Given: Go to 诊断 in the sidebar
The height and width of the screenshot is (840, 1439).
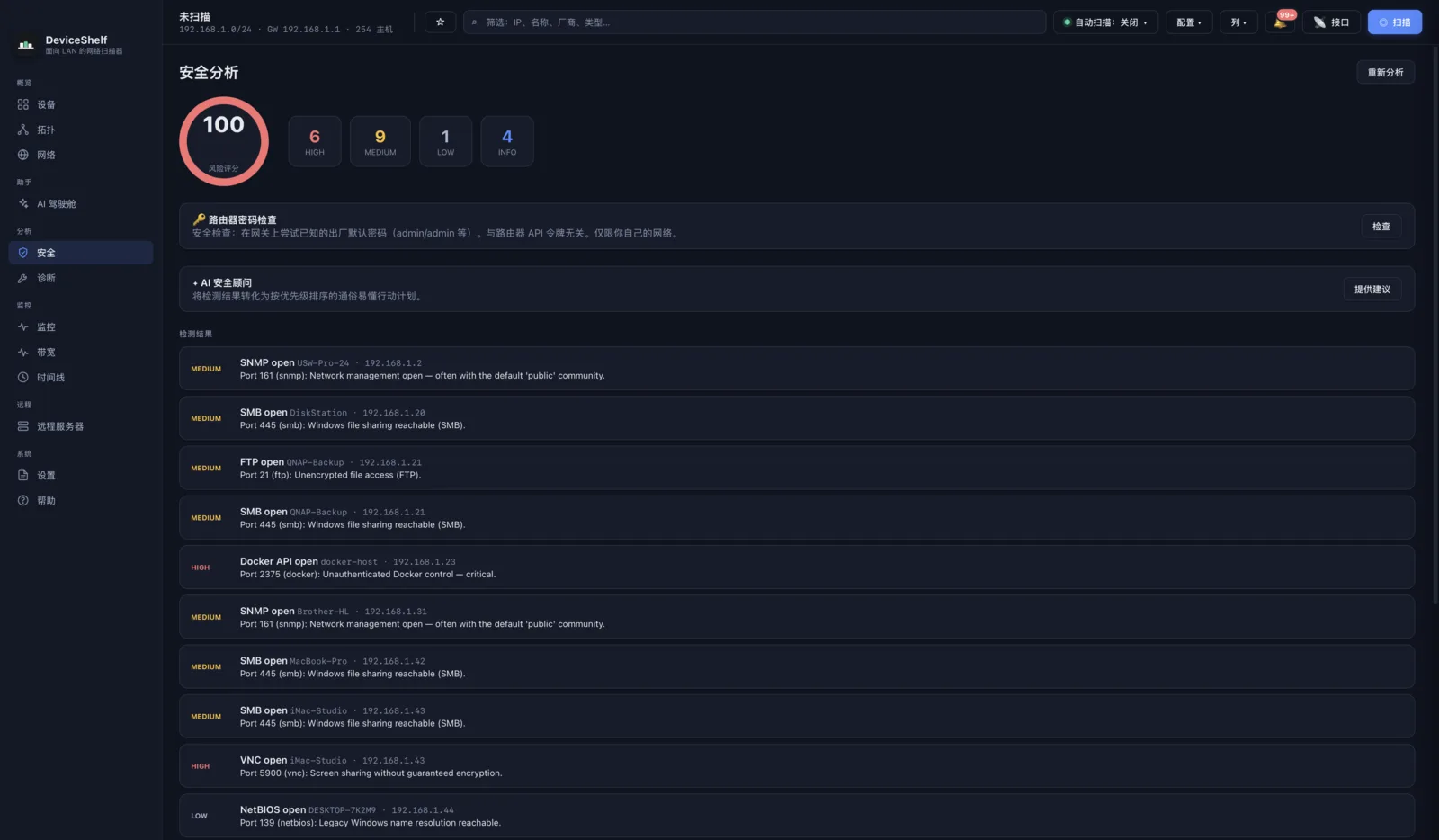Looking at the screenshot, I should pos(81,278).
